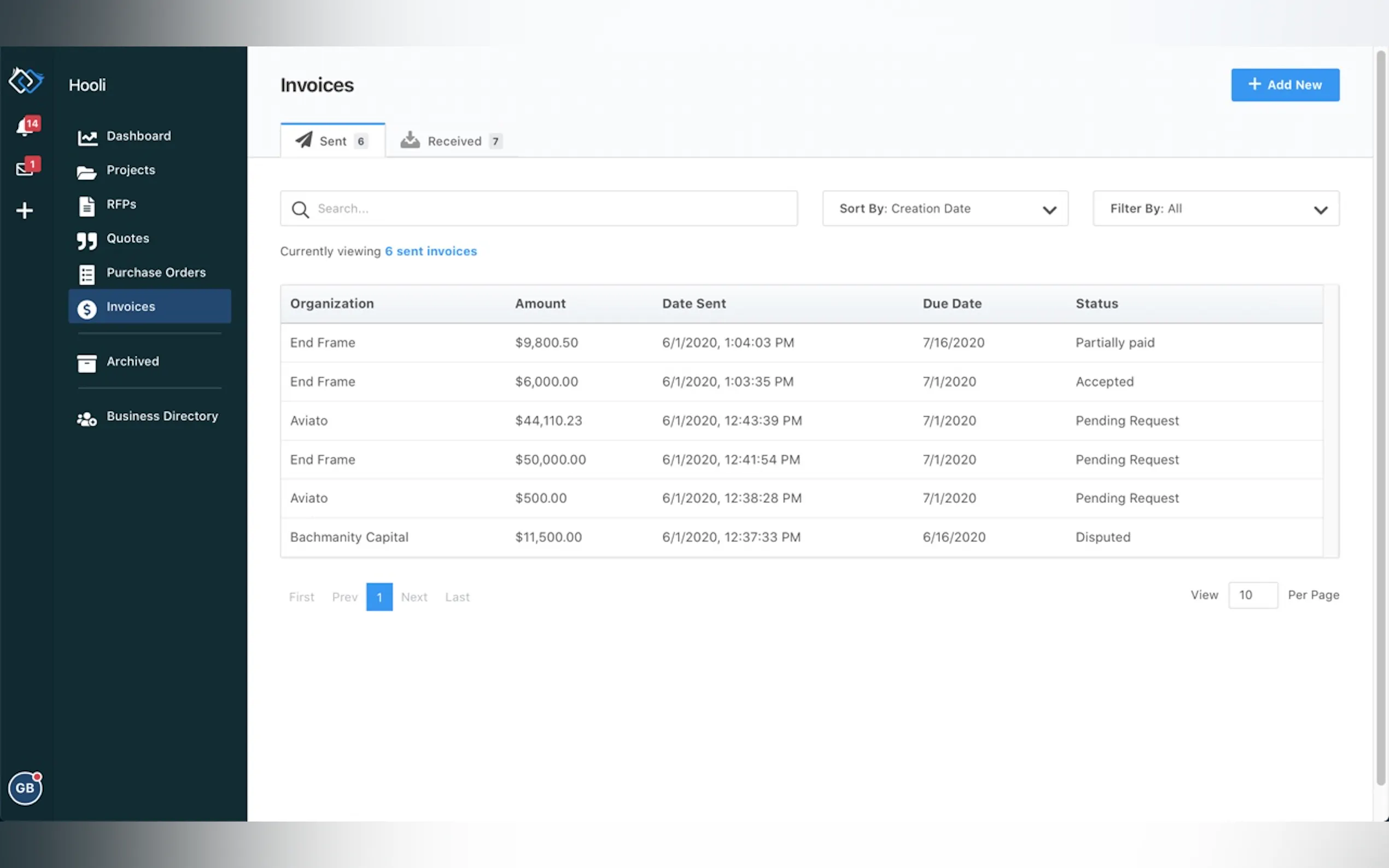The image size is (1389, 868).
Task: Click the Dashboard chart icon
Action: [x=87, y=137]
